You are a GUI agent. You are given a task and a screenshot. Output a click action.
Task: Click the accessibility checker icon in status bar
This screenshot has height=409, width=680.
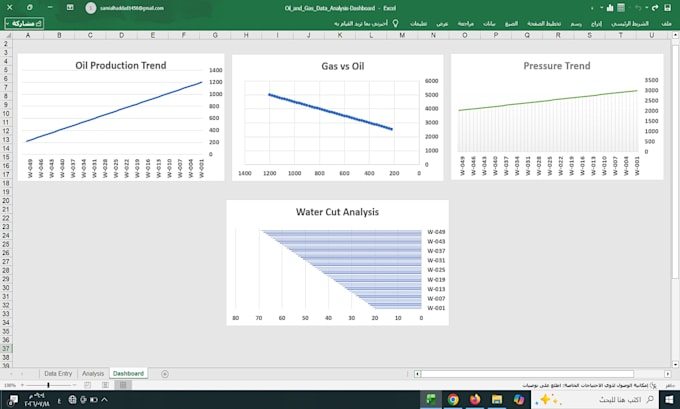pyautogui.click(x=653, y=385)
